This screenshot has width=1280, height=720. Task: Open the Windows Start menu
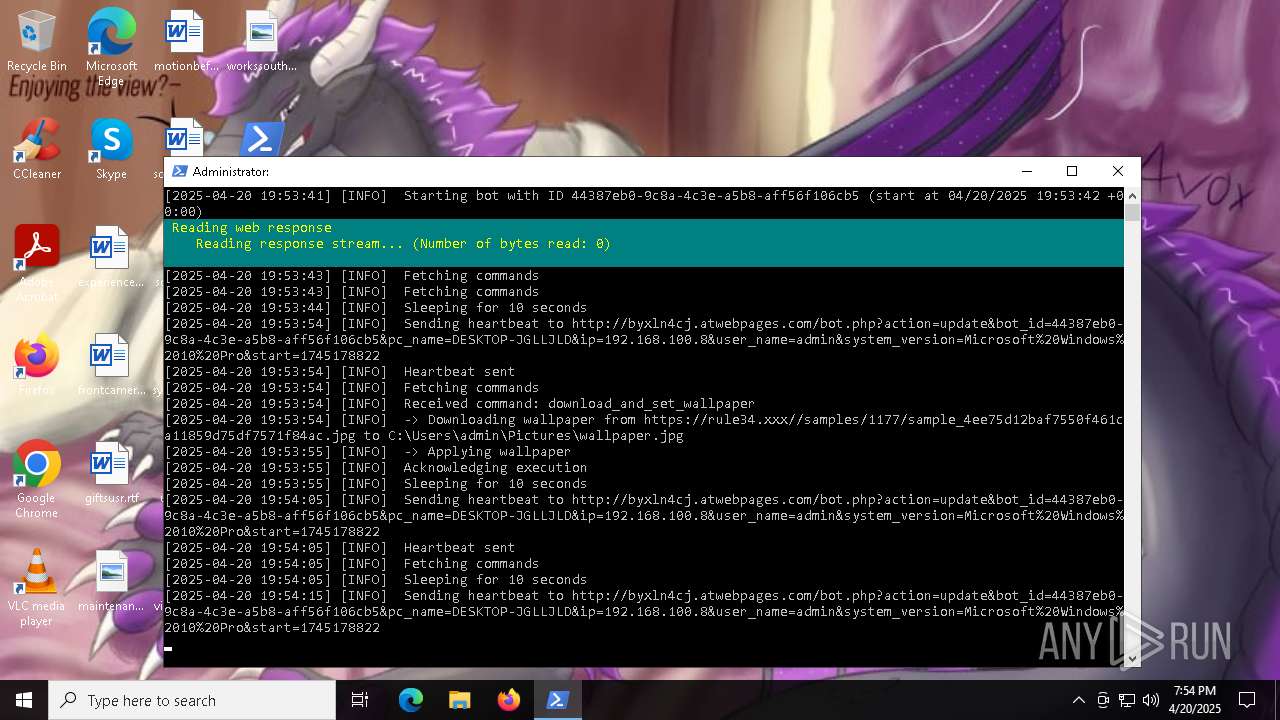[24, 700]
